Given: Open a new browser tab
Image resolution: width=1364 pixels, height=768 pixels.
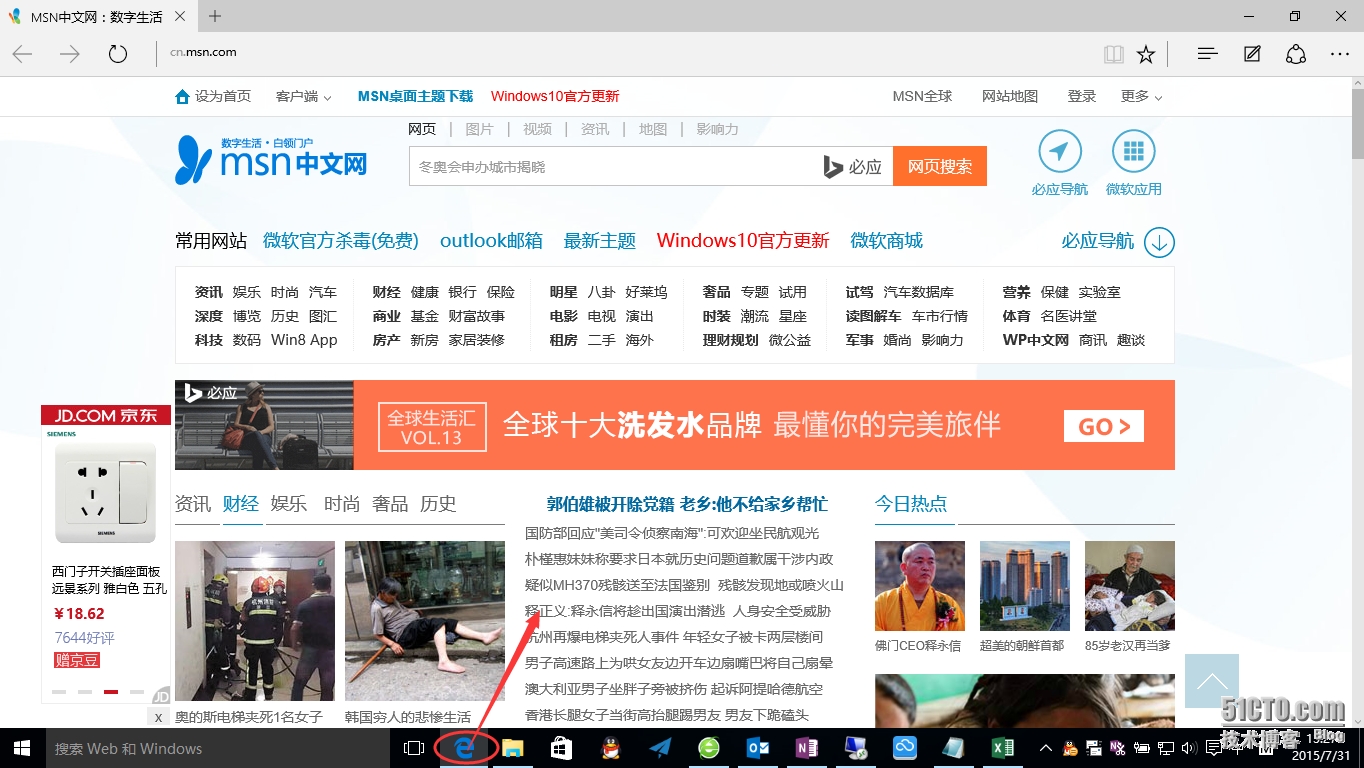Looking at the screenshot, I should (x=215, y=16).
